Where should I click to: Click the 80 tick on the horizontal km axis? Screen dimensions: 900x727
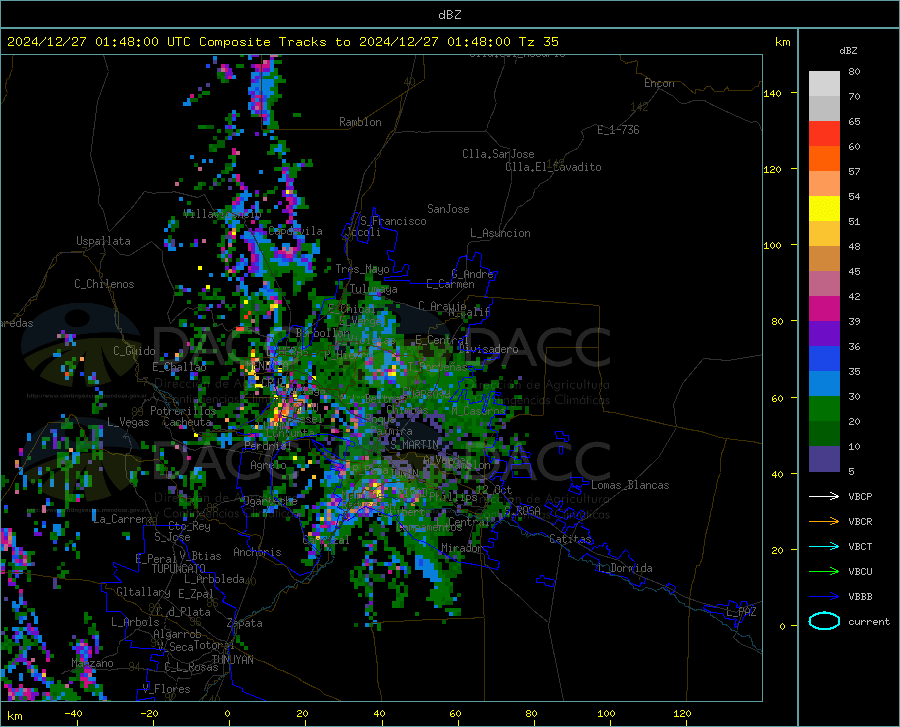531,713
